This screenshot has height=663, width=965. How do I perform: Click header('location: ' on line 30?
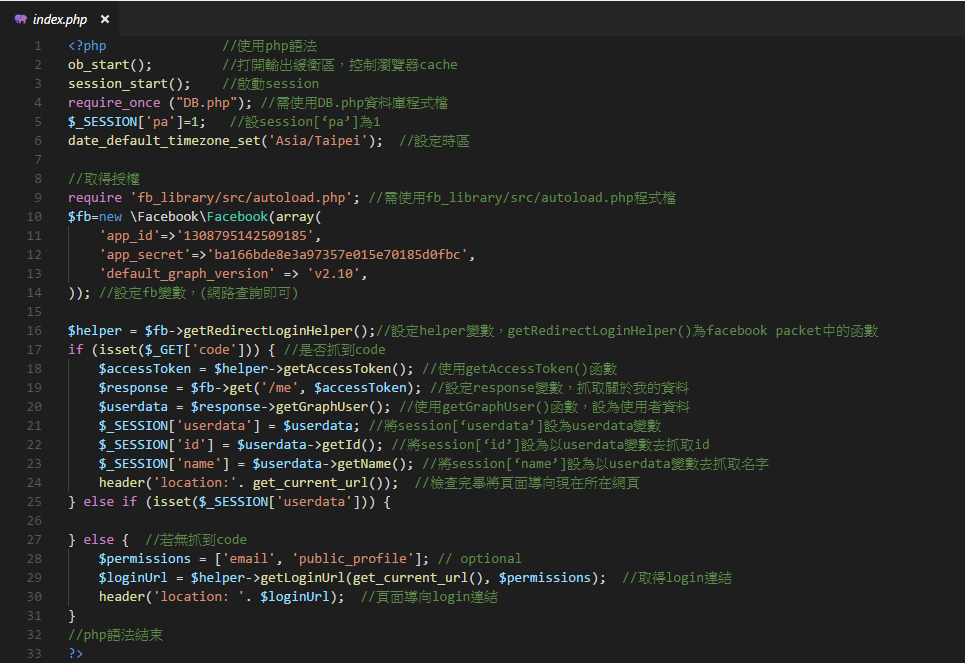point(172,597)
